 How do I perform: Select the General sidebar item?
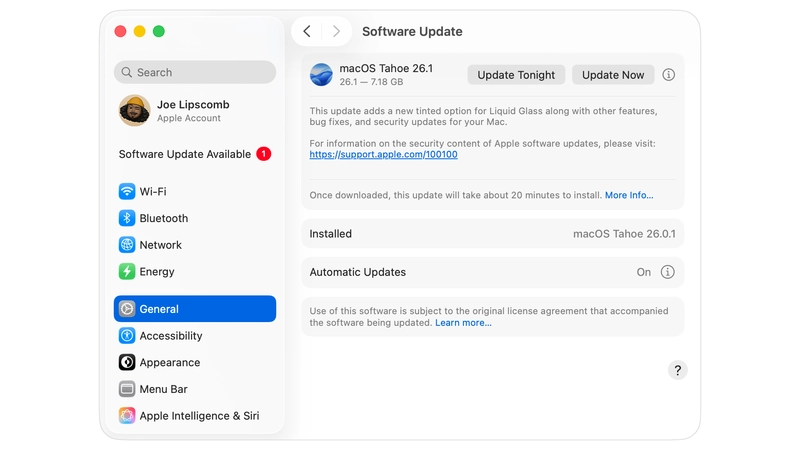point(194,309)
